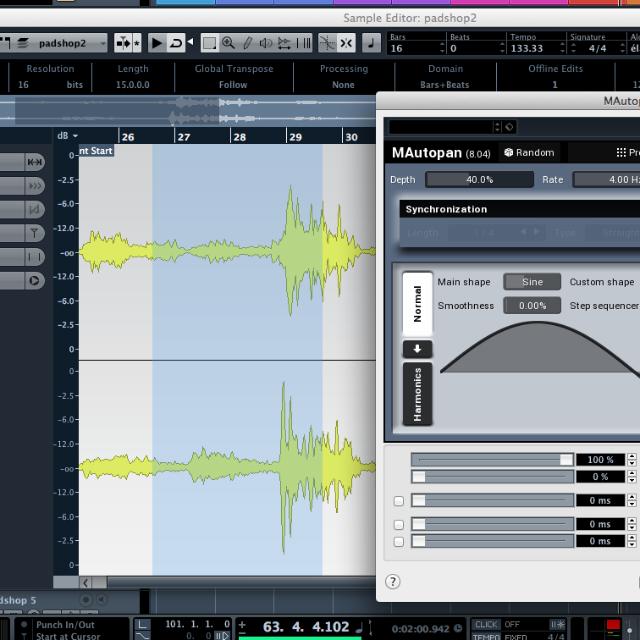The image size is (640, 640).
Task: Select the range selection tool
Action: tap(209, 43)
